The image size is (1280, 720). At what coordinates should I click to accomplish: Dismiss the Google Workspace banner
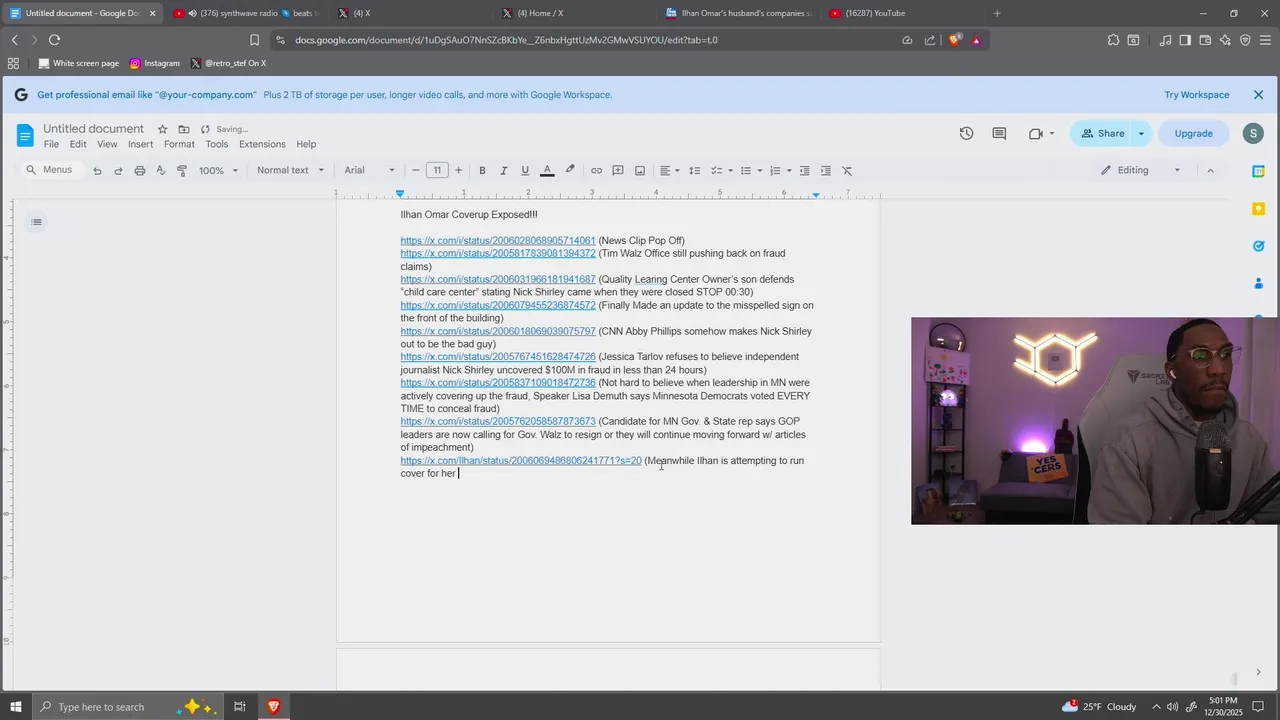click(x=1259, y=95)
